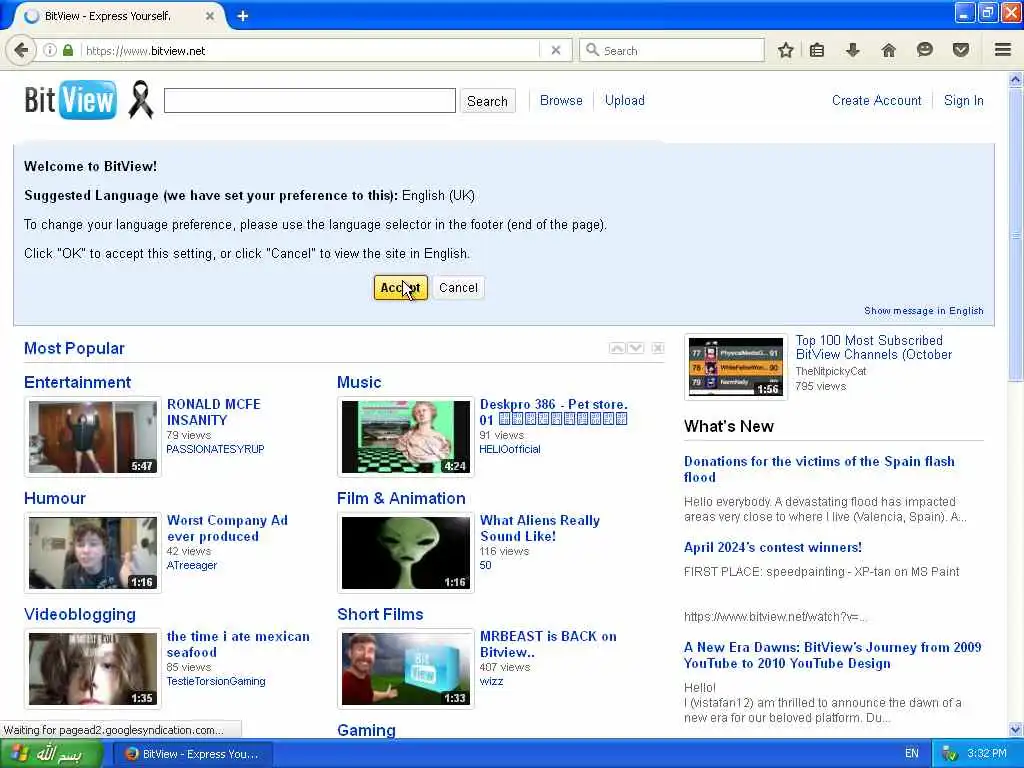This screenshot has width=1024, height=768.
Task: Open Top 100 Most Subscribed thumbnail
Action: click(x=736, y=366)
